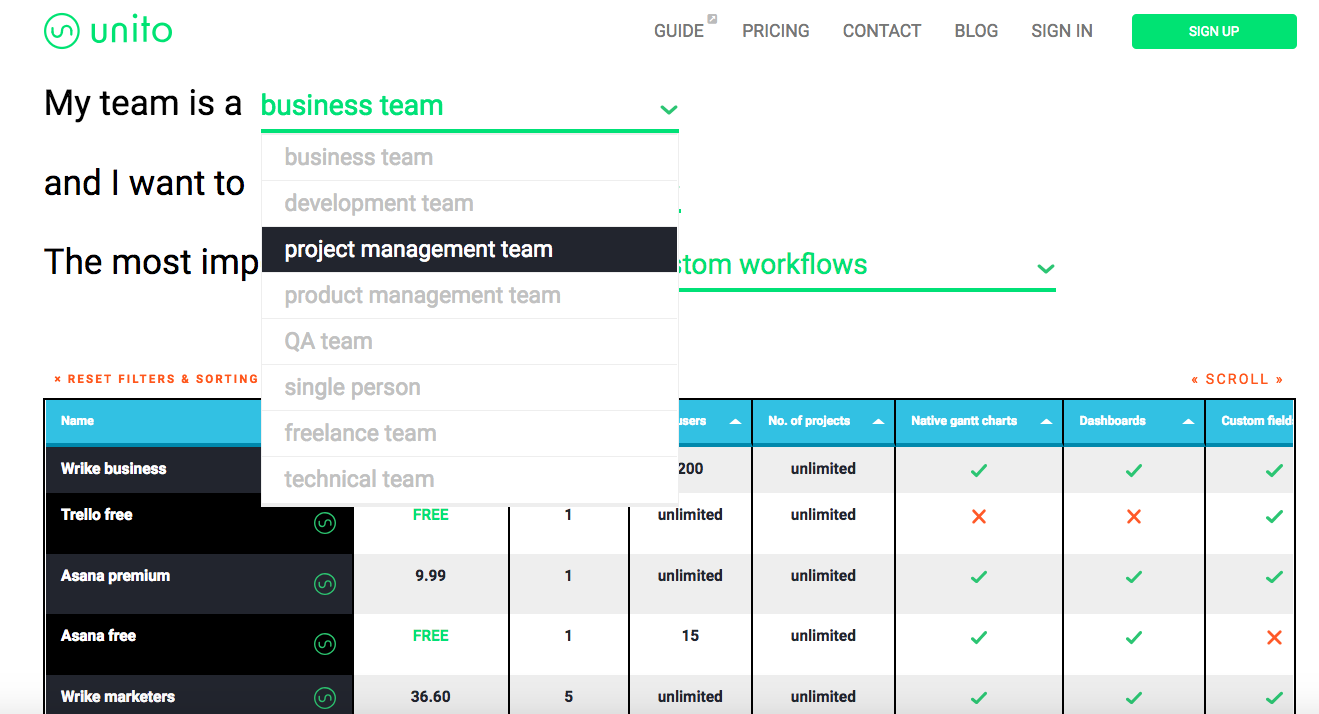Image resolution: width=1319 pixels, height=714 pixels.
Task: Click projects 'unlimited' in Wrike business row
Action: click(x=823, y=468)
